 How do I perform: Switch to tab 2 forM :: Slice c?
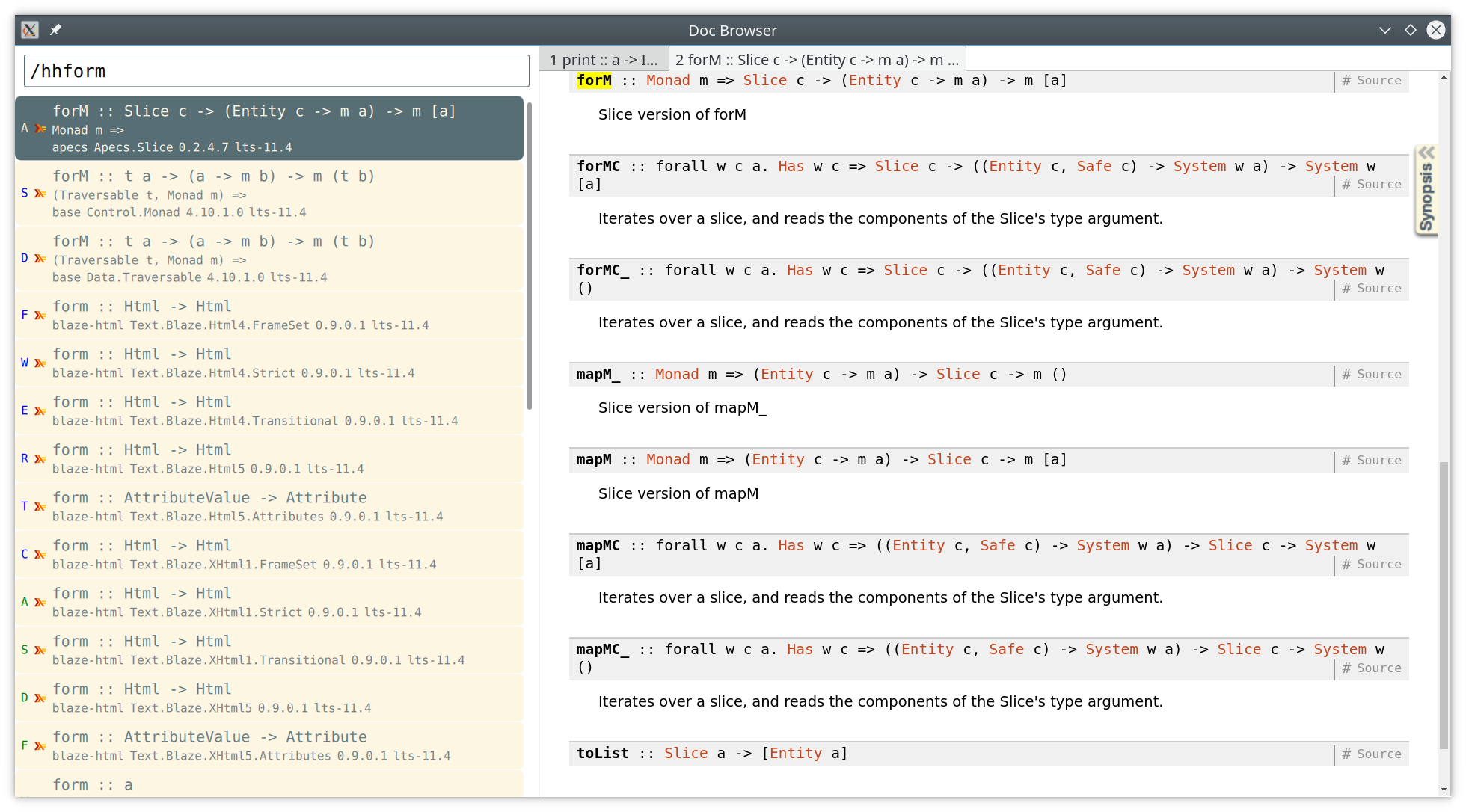click(817, 60)
